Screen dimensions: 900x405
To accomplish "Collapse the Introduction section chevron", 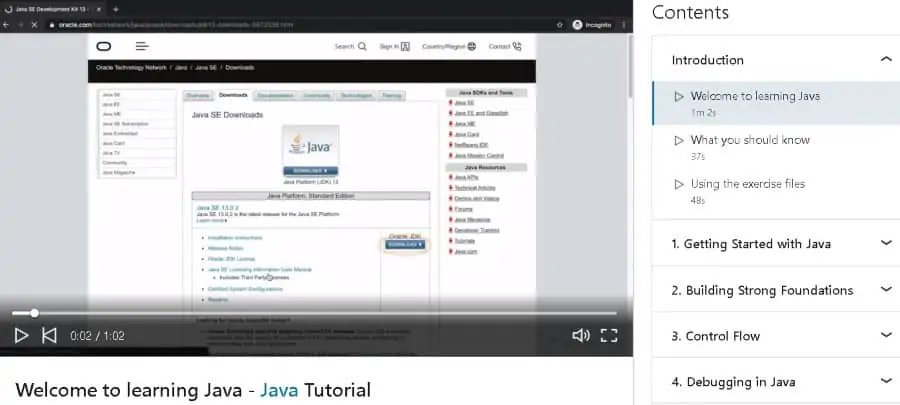I will click(x=886, y=59).
